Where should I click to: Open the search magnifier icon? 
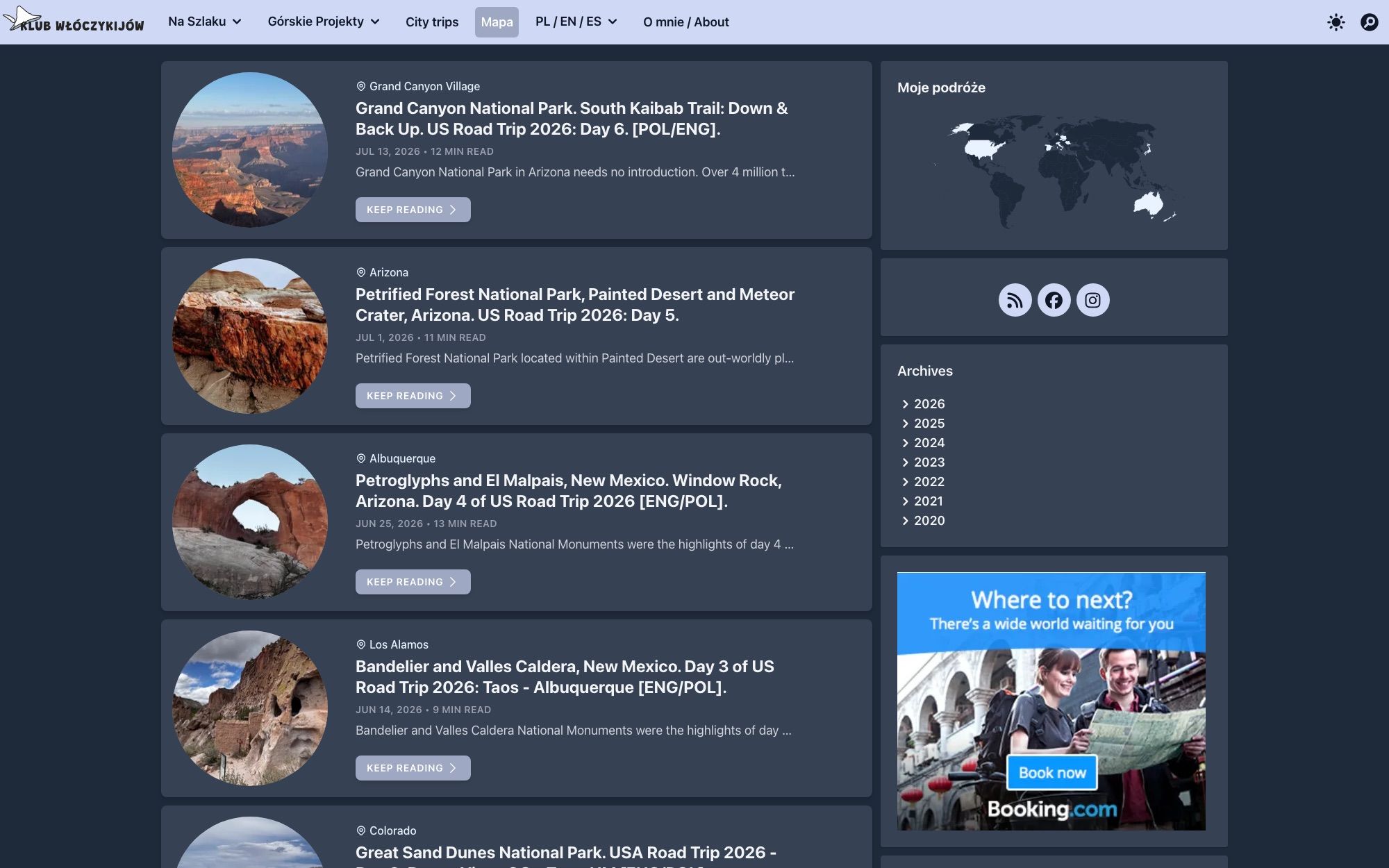(x=1369, y=22)
